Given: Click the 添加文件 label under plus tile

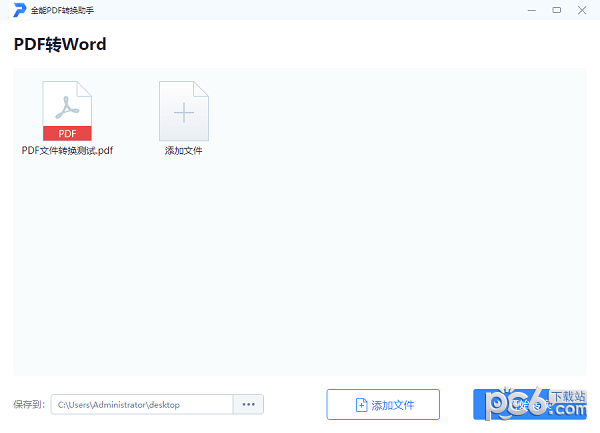Looking at the screenshot, I should tap(184, 151).
